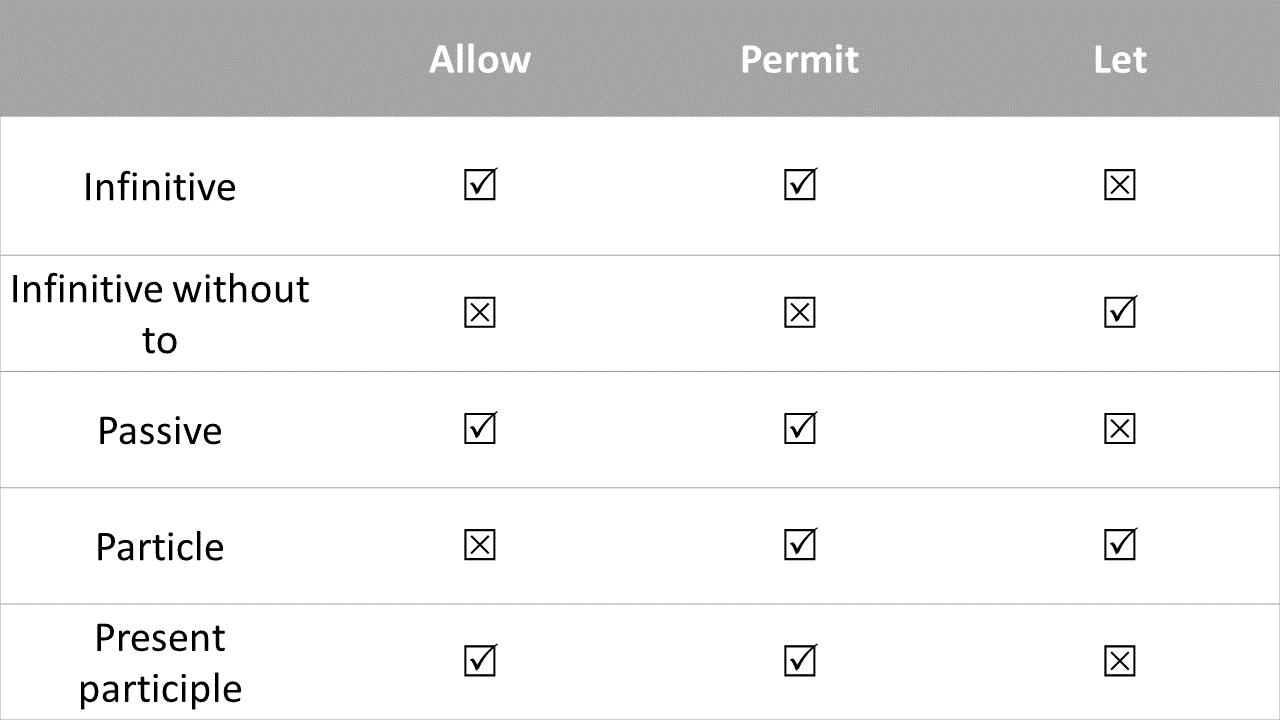Select the Permit column header
This screenshot has width=1280, height=720.
pos(800,60)
